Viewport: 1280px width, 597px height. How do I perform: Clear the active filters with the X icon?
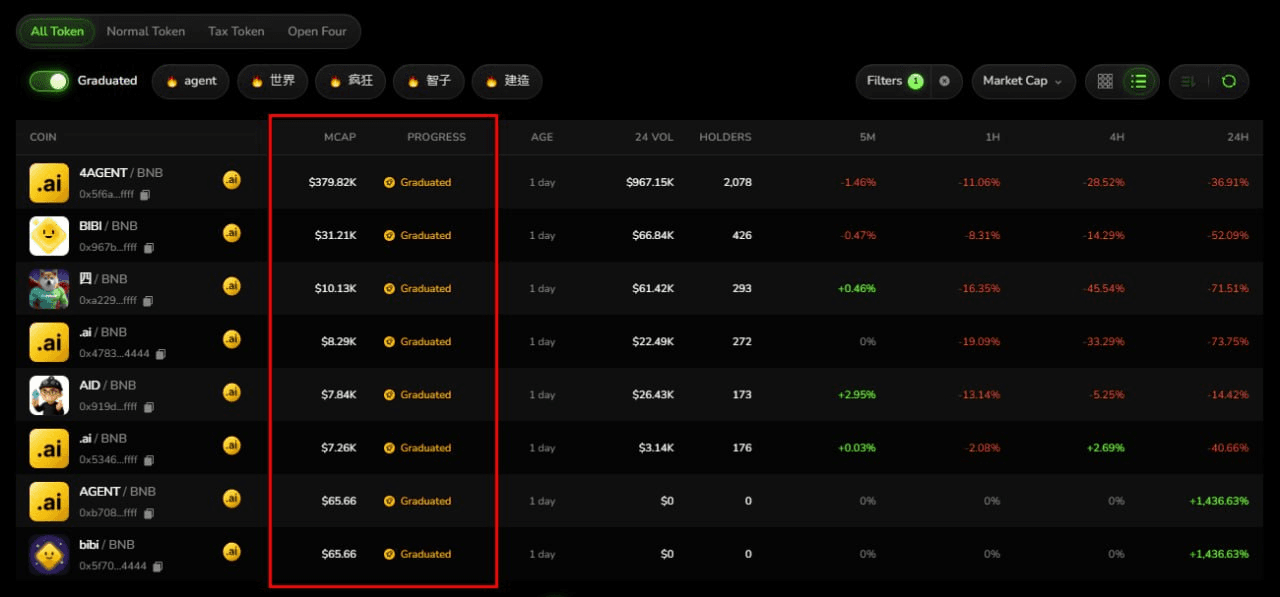click(944, 81)
